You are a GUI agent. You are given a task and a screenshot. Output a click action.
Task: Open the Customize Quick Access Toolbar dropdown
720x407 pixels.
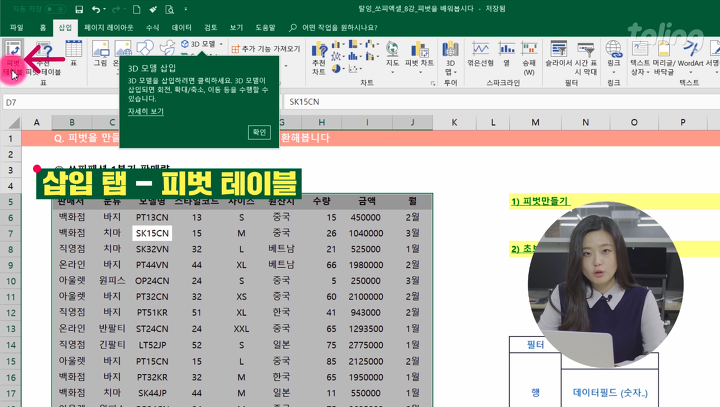(186, 9)
